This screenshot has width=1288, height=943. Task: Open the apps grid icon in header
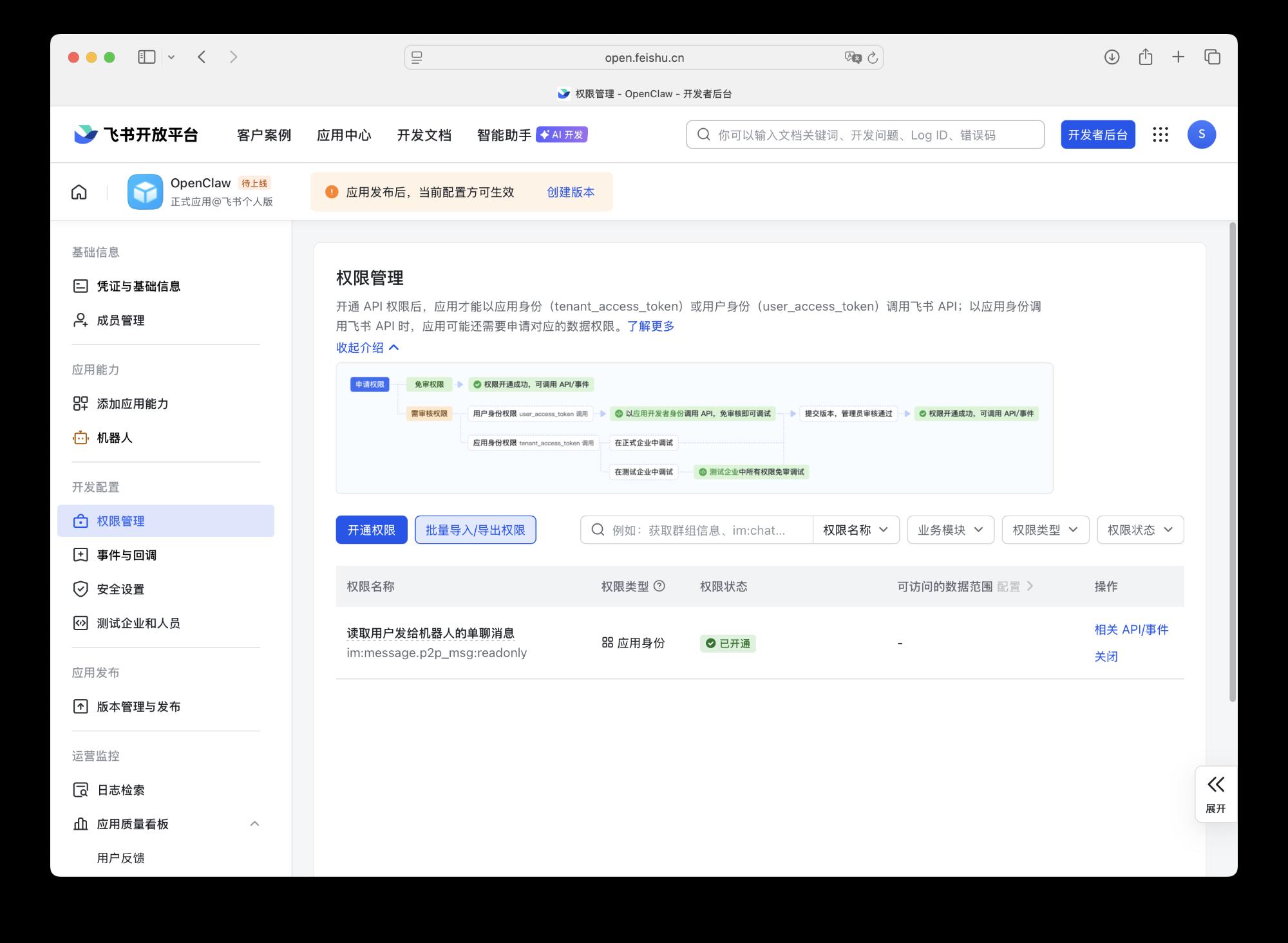(1160, 135)
